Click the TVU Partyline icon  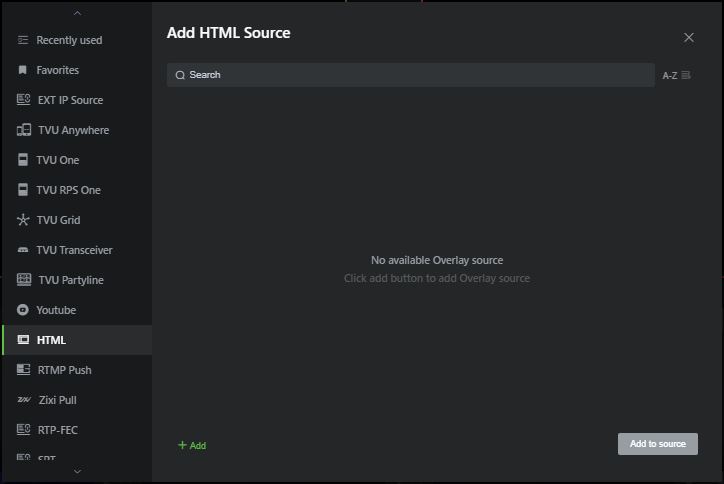[x=24, y=279]
